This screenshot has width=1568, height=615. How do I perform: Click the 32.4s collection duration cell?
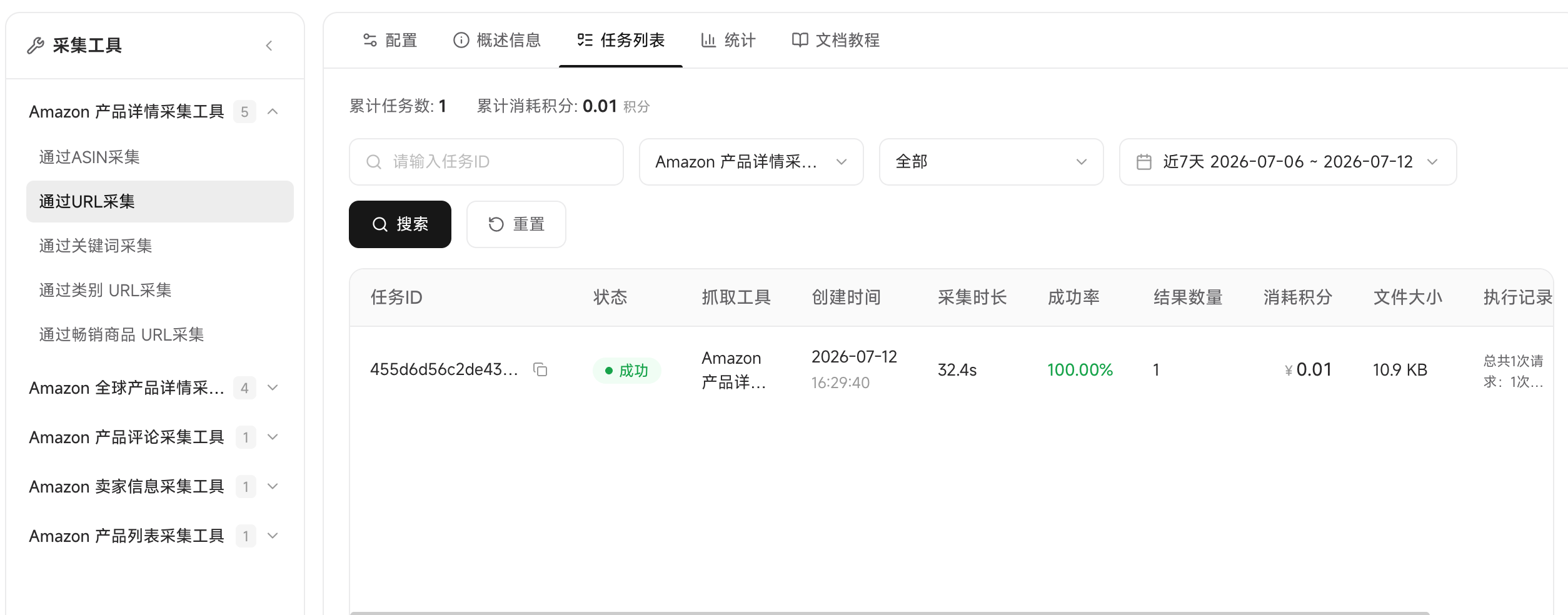(957, 370)
